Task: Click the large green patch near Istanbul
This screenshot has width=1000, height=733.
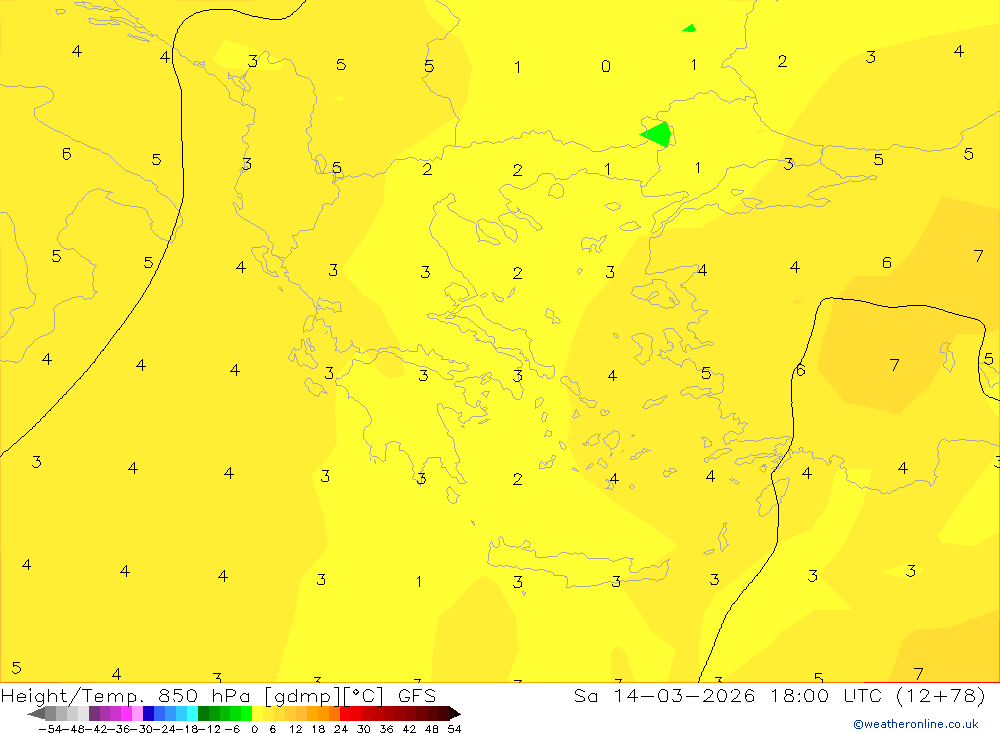Action: click(x=657, y=135)
